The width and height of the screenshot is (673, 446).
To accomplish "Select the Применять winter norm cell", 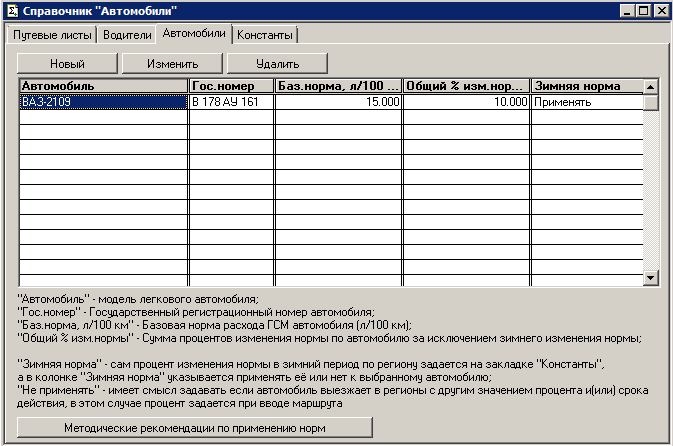I will [586, 102].
